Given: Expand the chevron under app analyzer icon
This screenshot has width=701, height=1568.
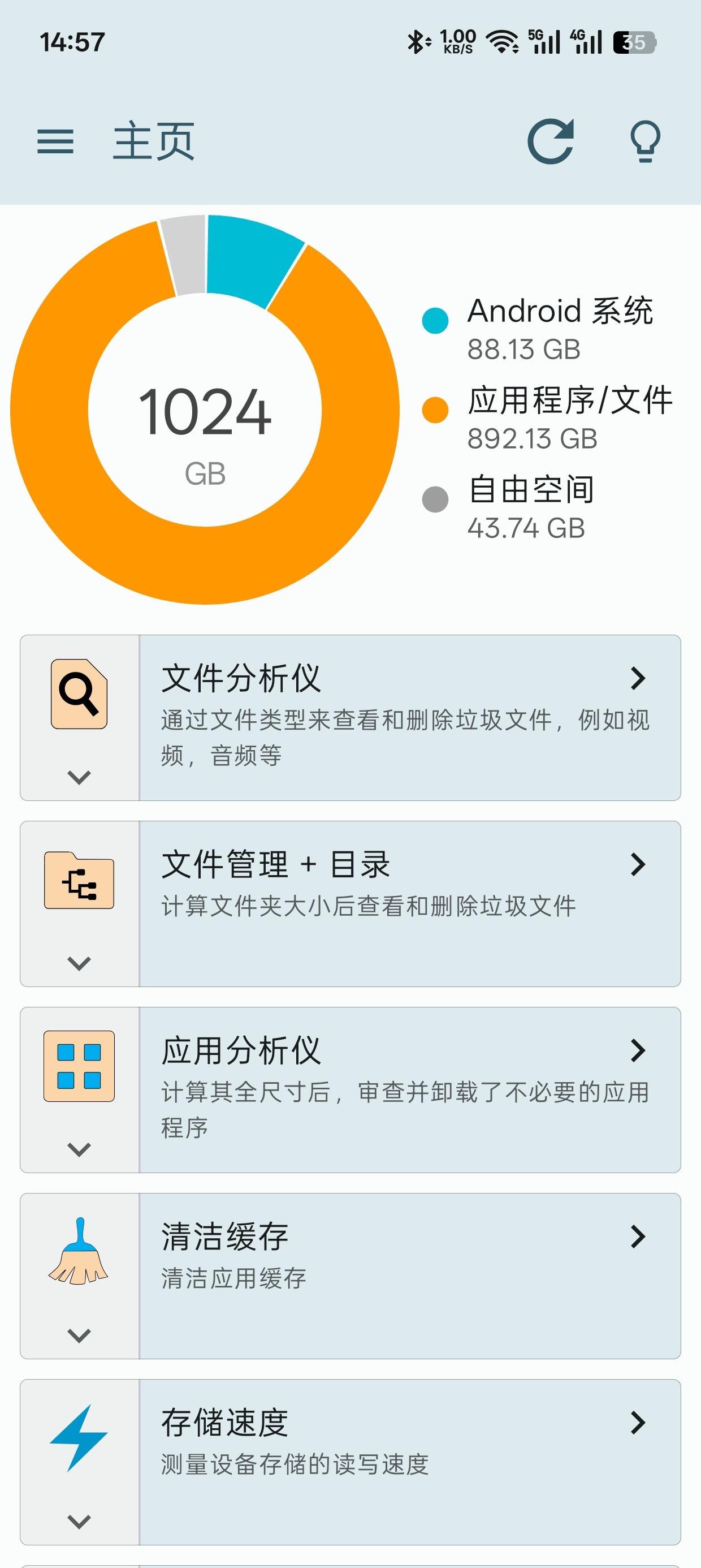Looking at the screenshot, I should click(x=79, y=1149).
